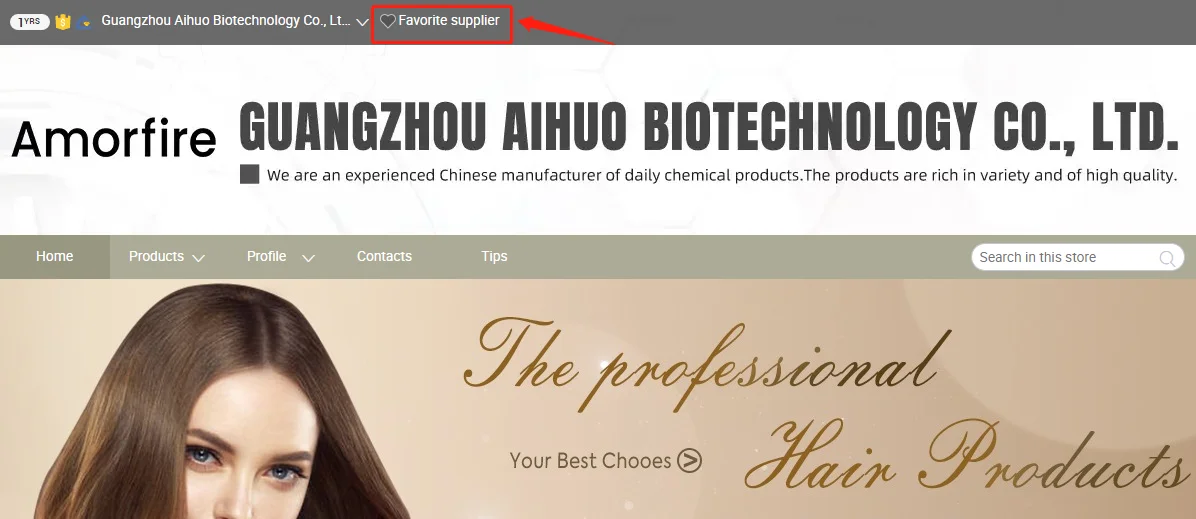
Task: Expand the Products menu chevron
Action: pos(198,258)
